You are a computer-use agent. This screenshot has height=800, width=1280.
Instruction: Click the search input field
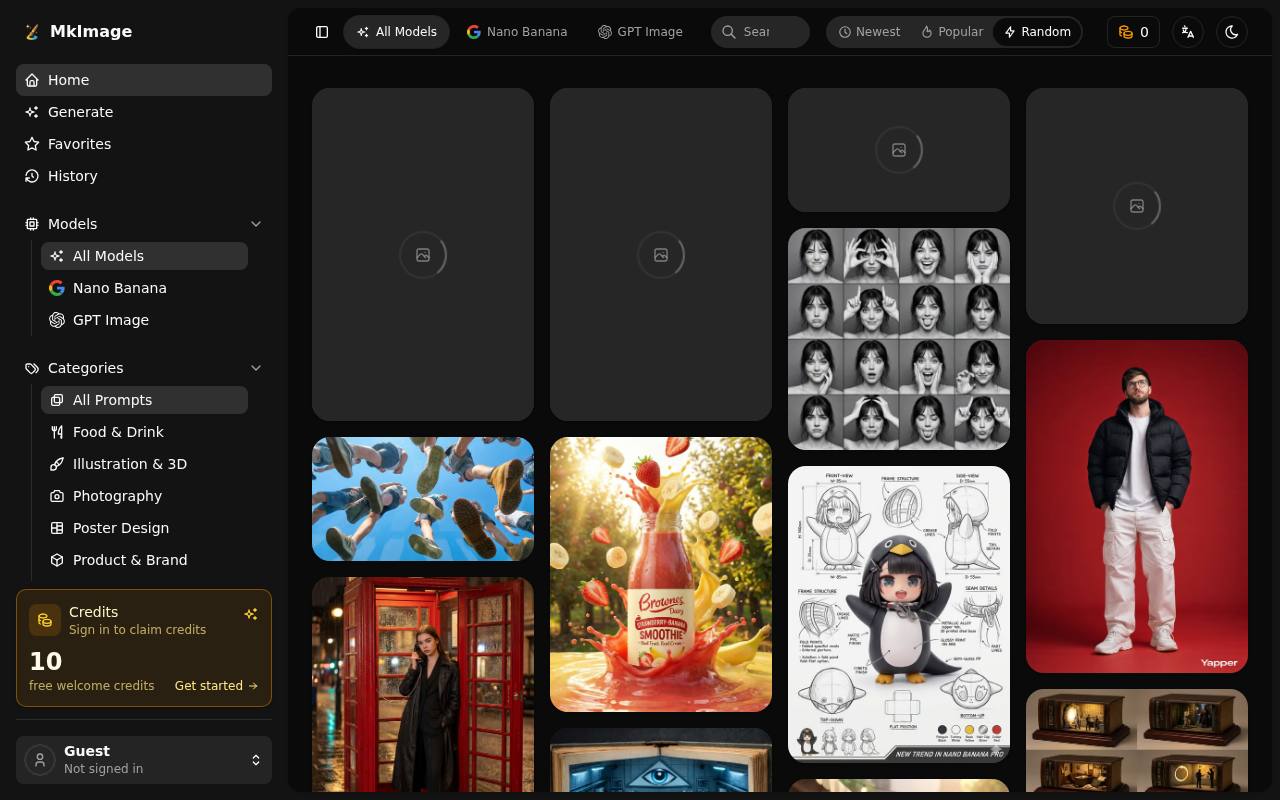(760, 32)
